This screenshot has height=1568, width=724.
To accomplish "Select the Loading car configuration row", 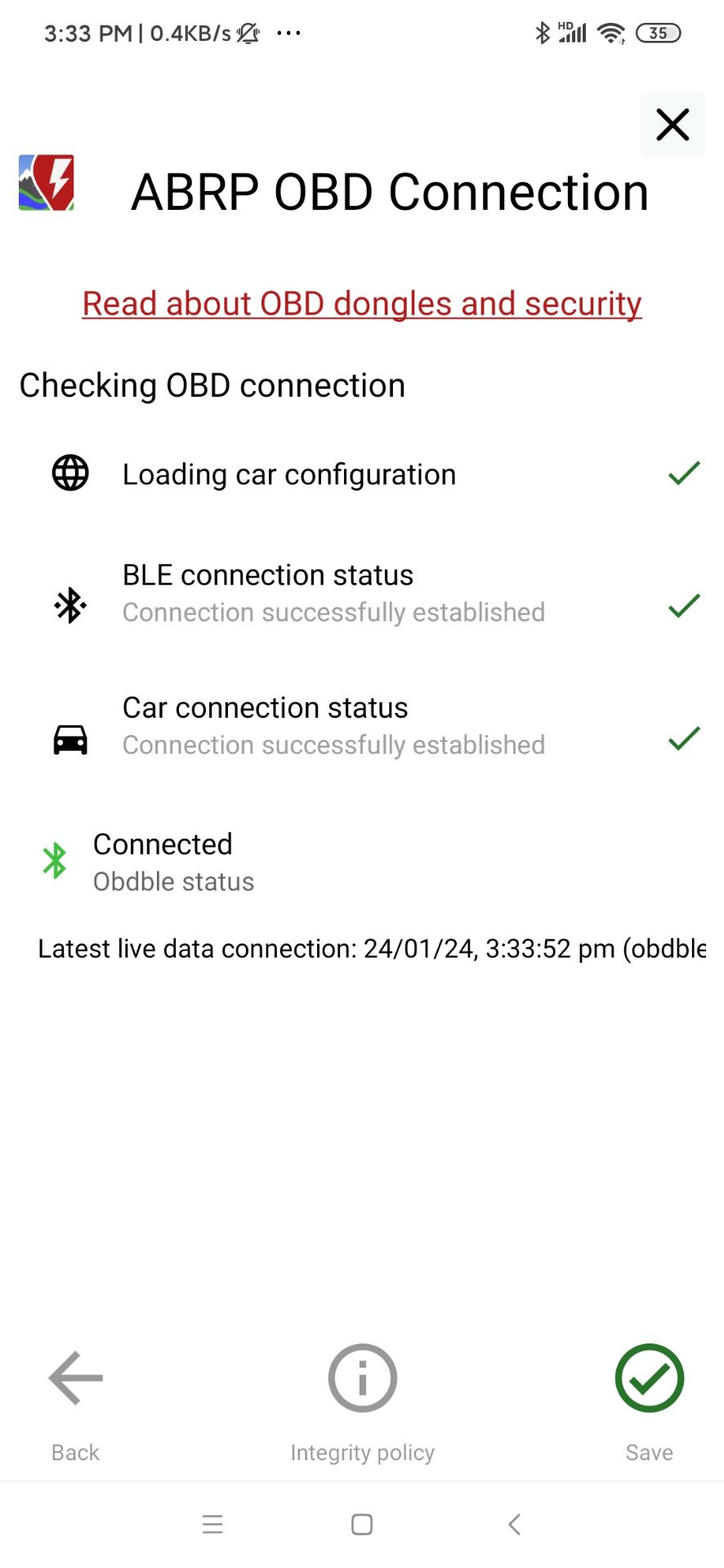I will pos(362,474).
